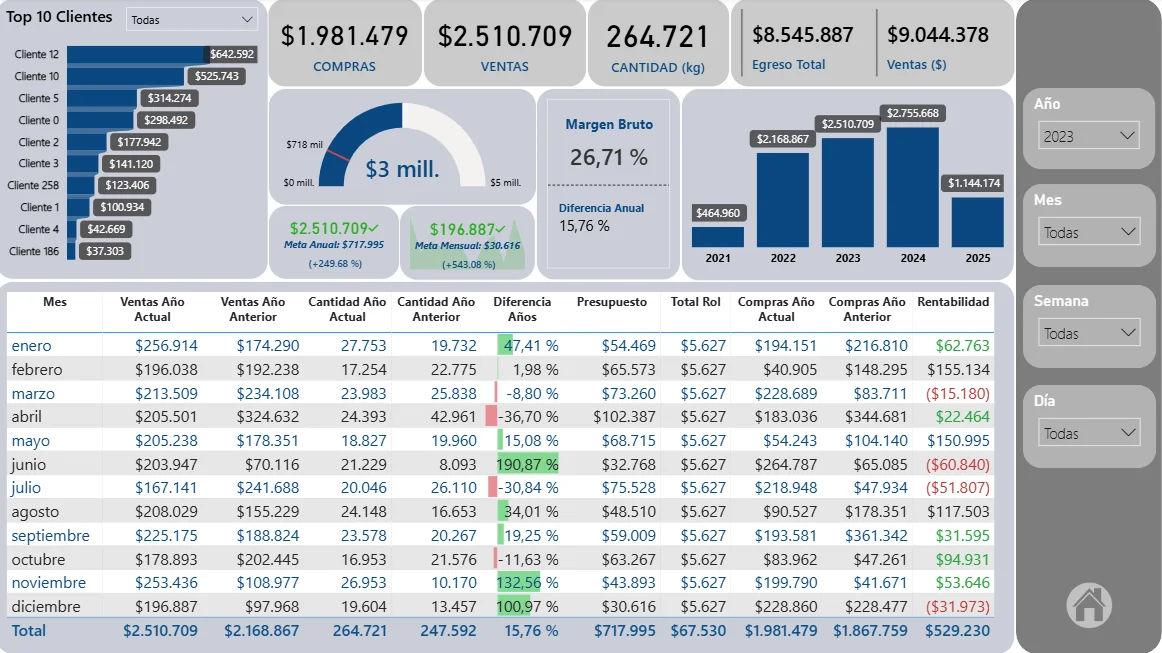Open the Año 2023 dropdown

point(1089,136)
